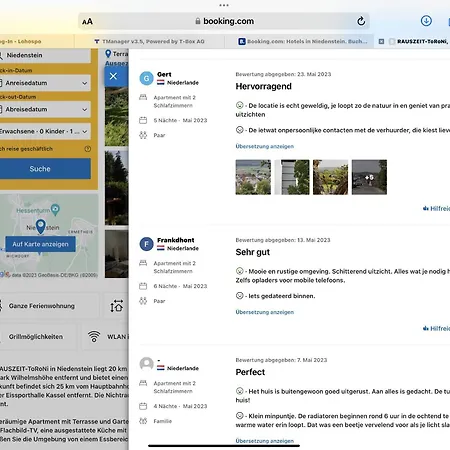Screen dimensions: 450x450
Task: Click the booking.com address bar
Action: click(224, 21)
